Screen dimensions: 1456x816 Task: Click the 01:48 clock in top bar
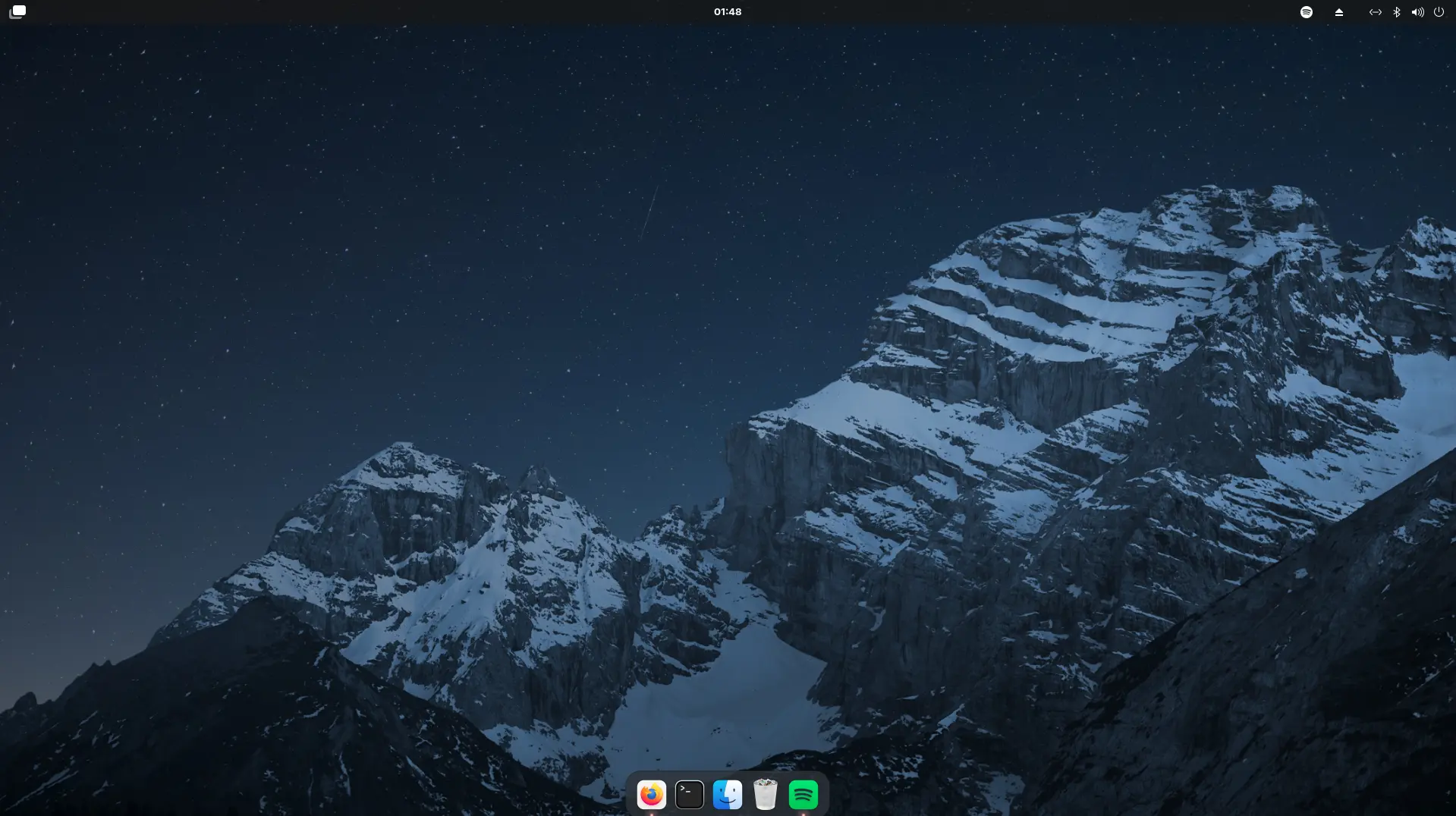click(728, 11)
